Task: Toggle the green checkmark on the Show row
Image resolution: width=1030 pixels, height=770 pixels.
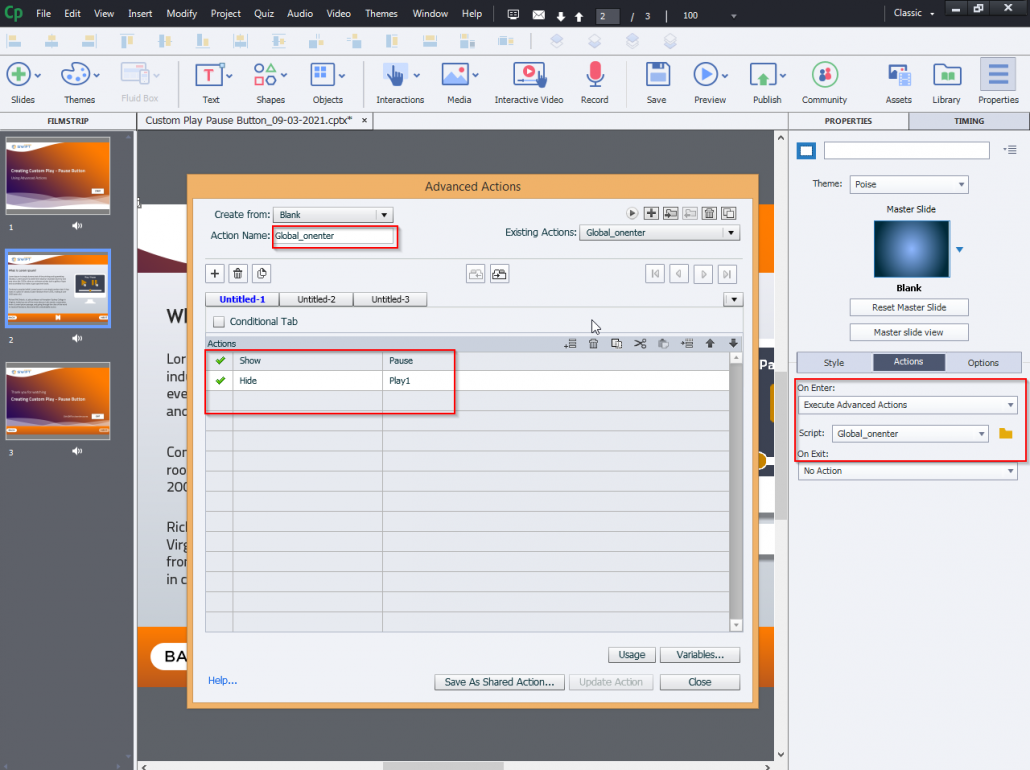Action: click(219, 360)
